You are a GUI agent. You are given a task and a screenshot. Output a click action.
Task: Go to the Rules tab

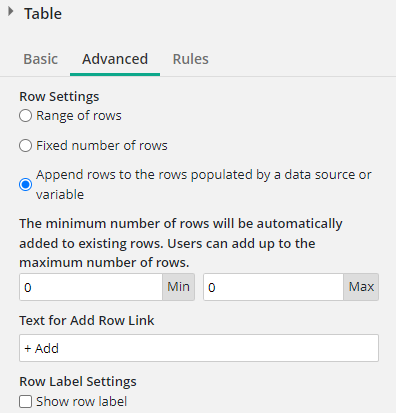tap(191, 59)
